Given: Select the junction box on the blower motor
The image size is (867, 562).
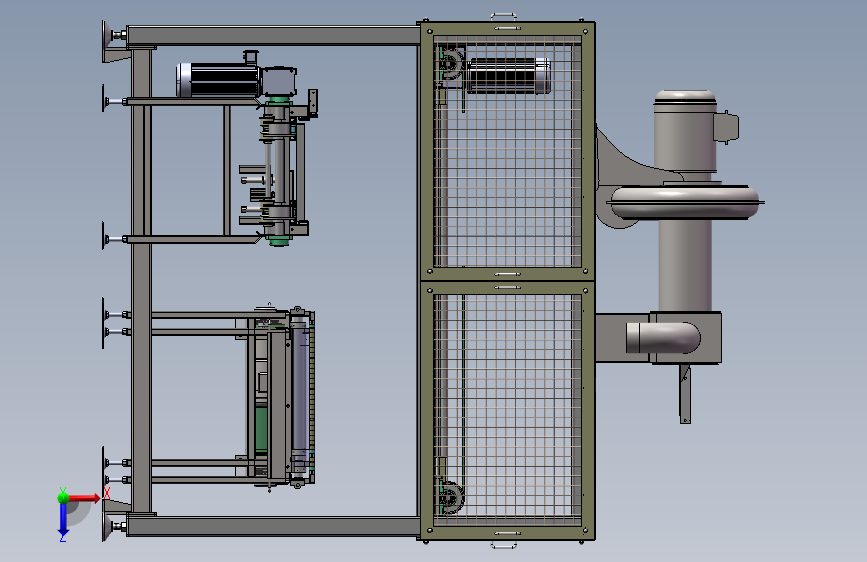Looking at the screenshot, I should click(x=726, y=127).
